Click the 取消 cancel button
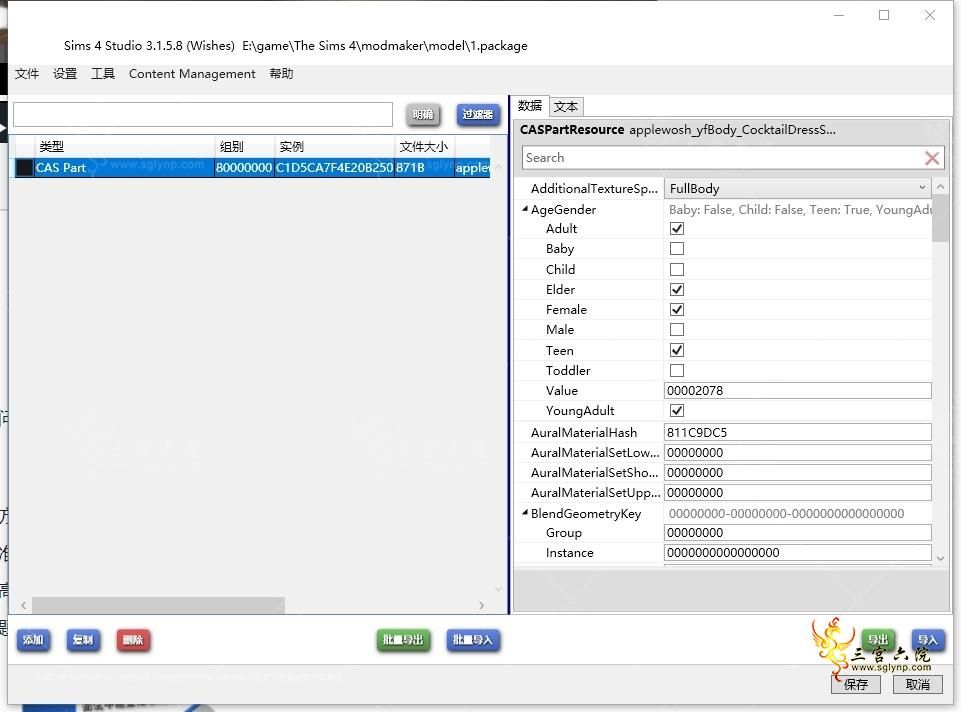This screenshot has height=712, width=961. coord(917,684)
